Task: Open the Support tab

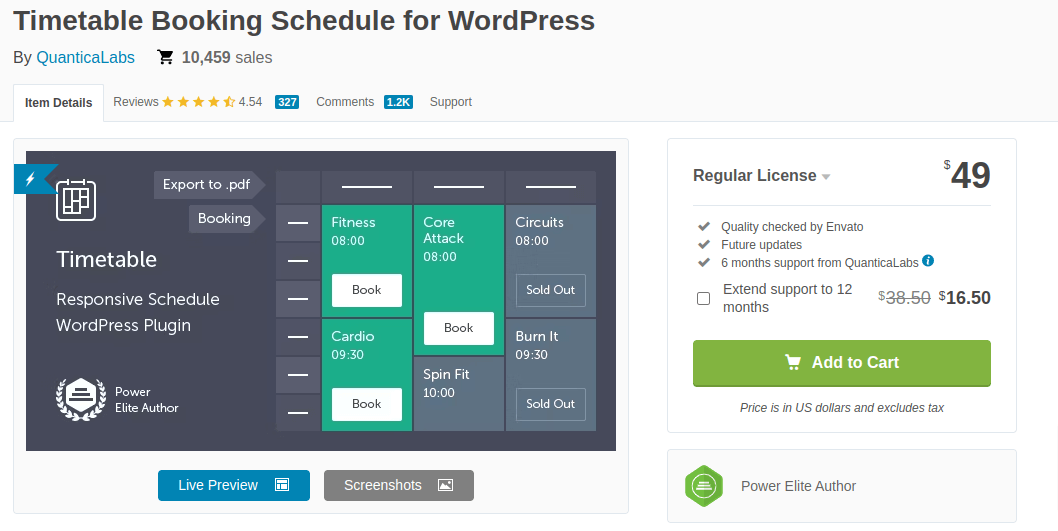Action: coord(451,102)
